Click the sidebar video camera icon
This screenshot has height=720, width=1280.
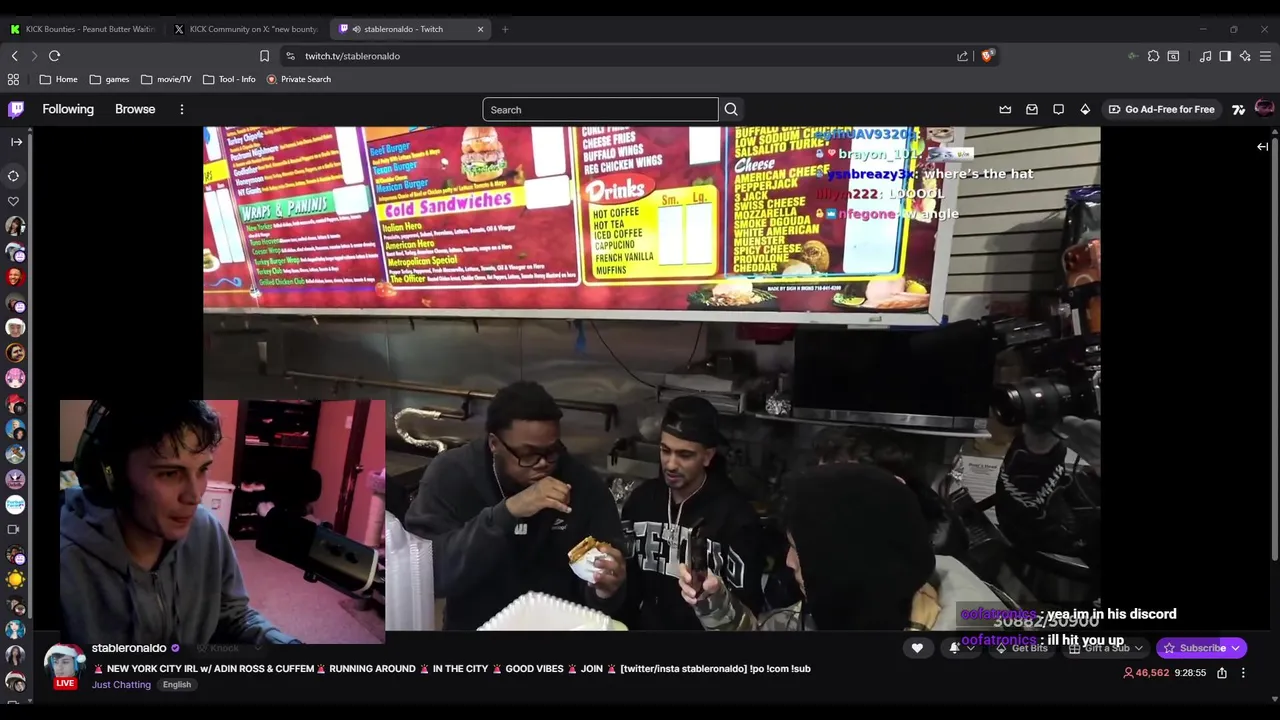tap(14, 529)
